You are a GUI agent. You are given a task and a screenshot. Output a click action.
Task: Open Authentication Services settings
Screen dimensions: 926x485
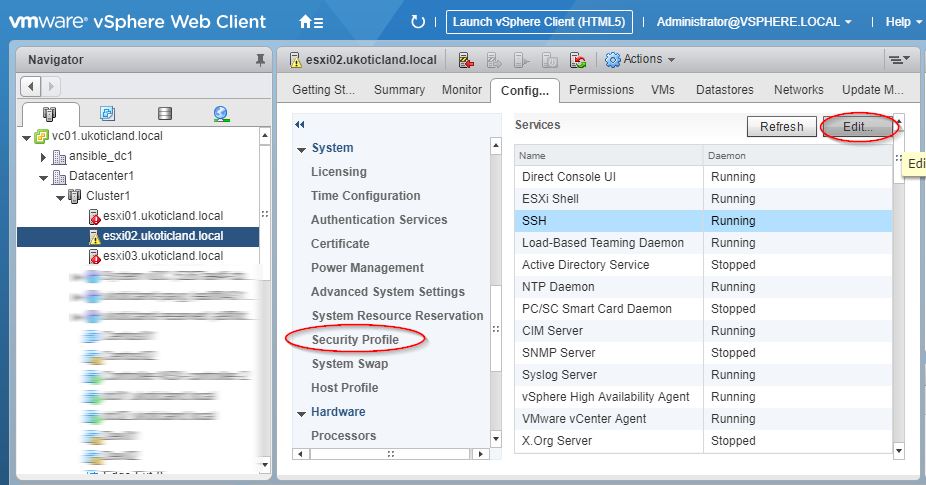point(379,220)
